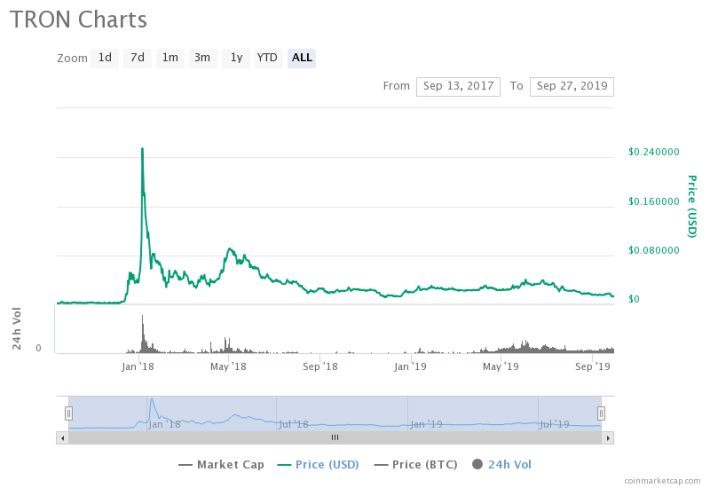This screenshot has width=710, height=488.
Task: Click the May '18 x-axis label
Action: [228, 366]
